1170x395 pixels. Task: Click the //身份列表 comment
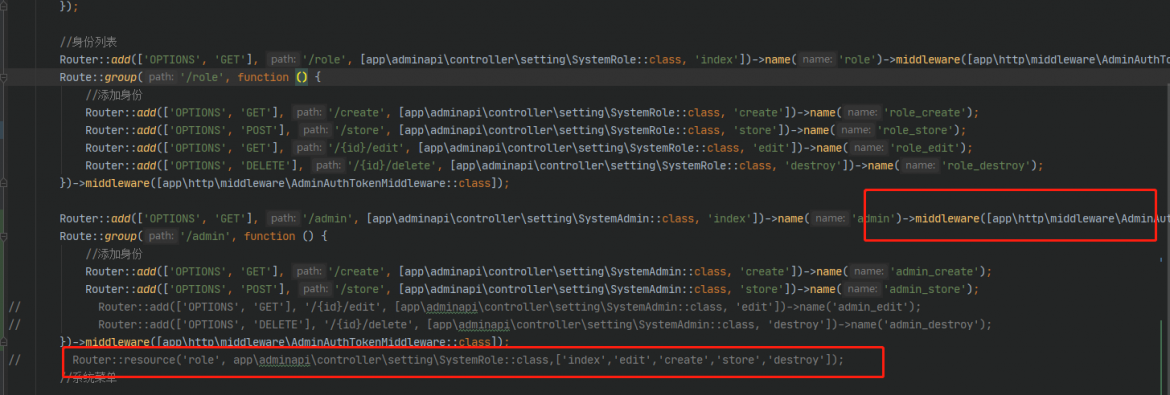[x=90, y=42]
